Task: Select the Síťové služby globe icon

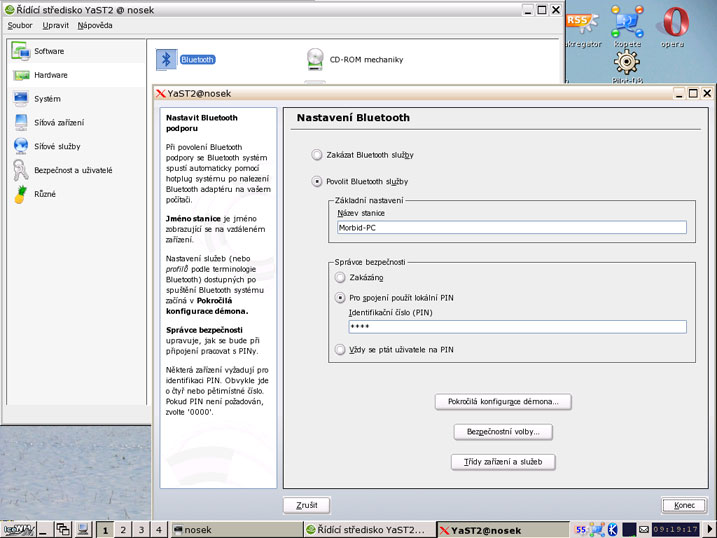Action: [x=21, y=146]
